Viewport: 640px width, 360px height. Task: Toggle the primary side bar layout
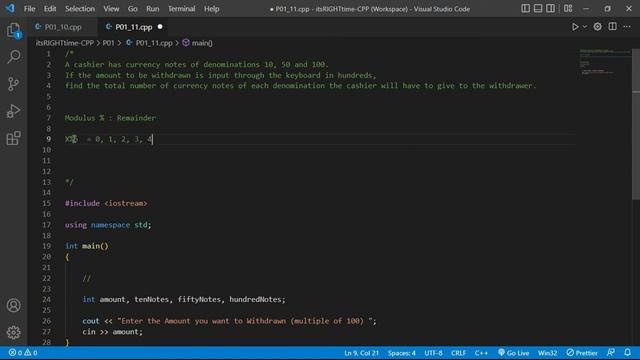[x=526, y=9]
